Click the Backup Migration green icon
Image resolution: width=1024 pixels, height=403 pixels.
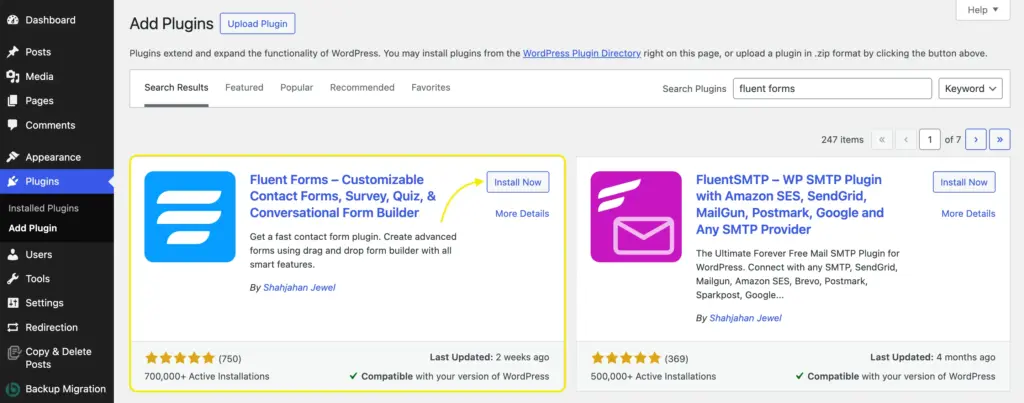click(x=12, y=389)
